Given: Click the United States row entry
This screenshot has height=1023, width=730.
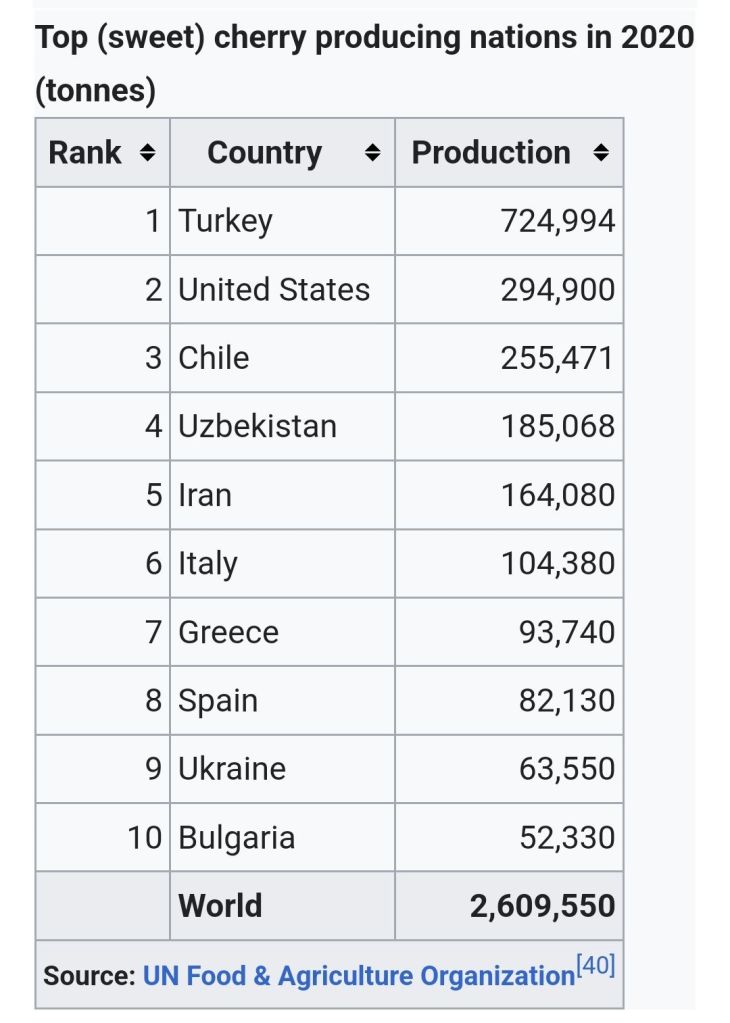Looking at the screenshot, I should pos(273,290).
